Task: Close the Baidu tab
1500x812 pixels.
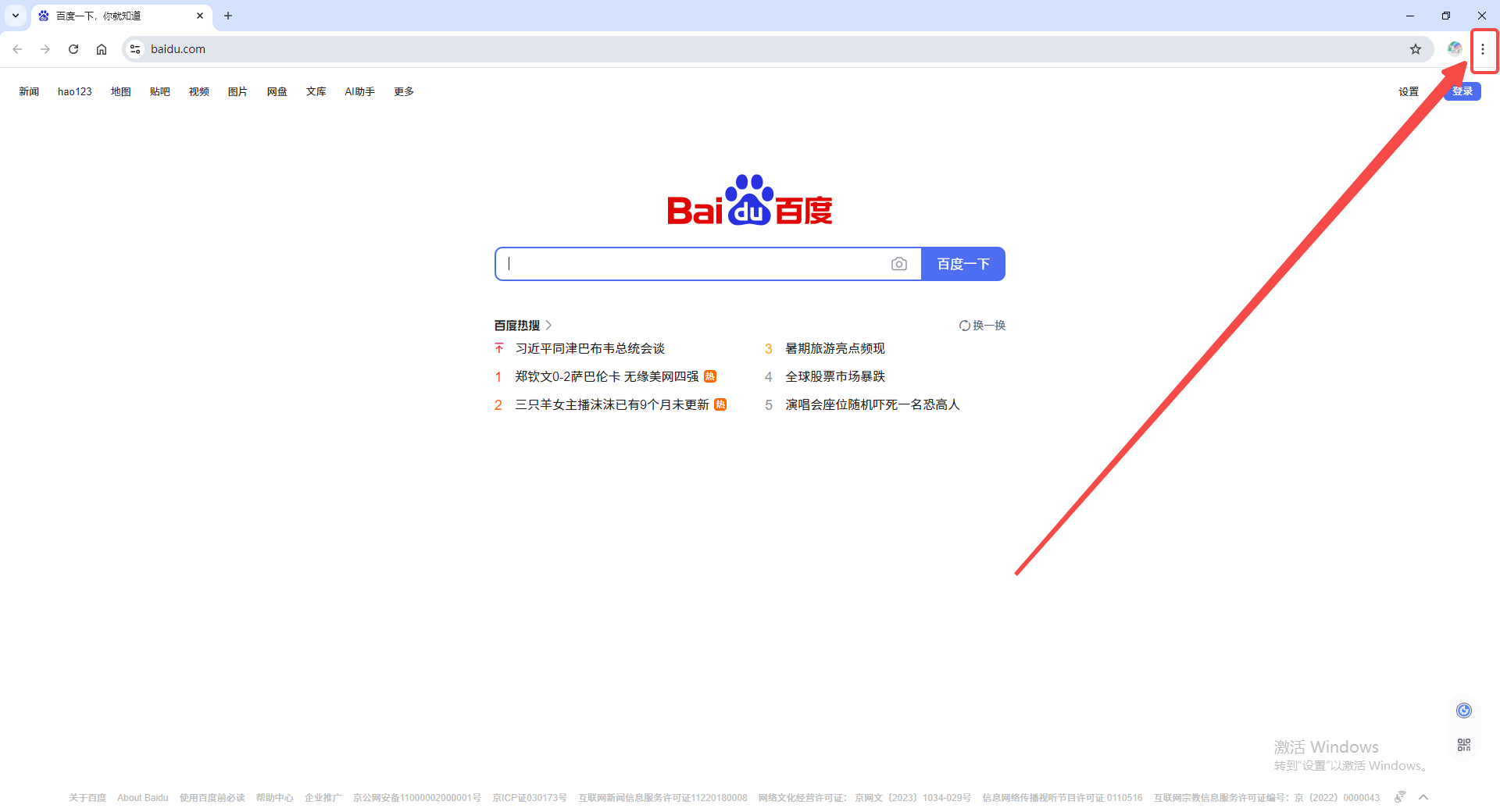Action: click(x=200, y=16)
